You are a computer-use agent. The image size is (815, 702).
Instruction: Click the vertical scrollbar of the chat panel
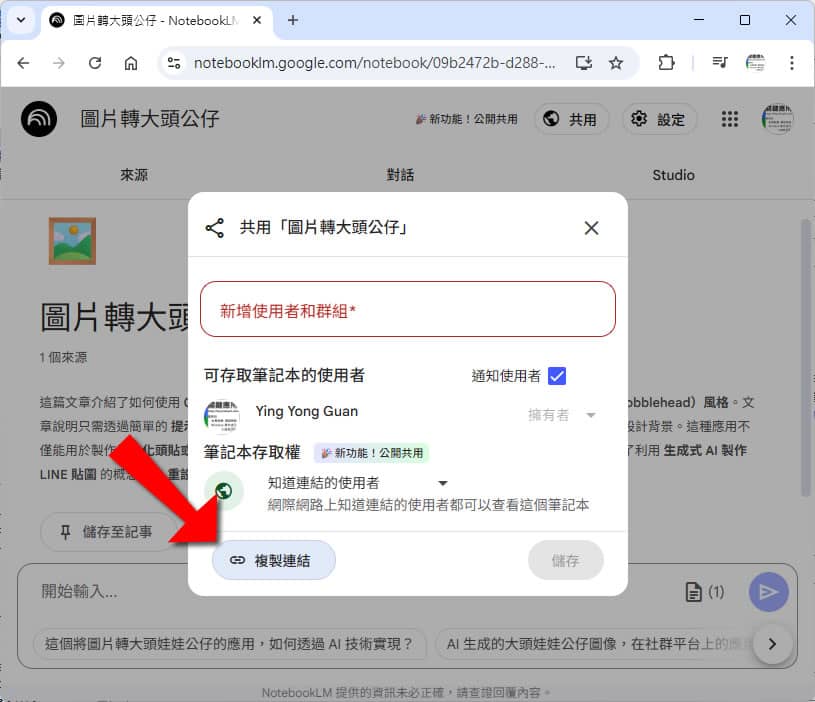click(x=805, y=359)
